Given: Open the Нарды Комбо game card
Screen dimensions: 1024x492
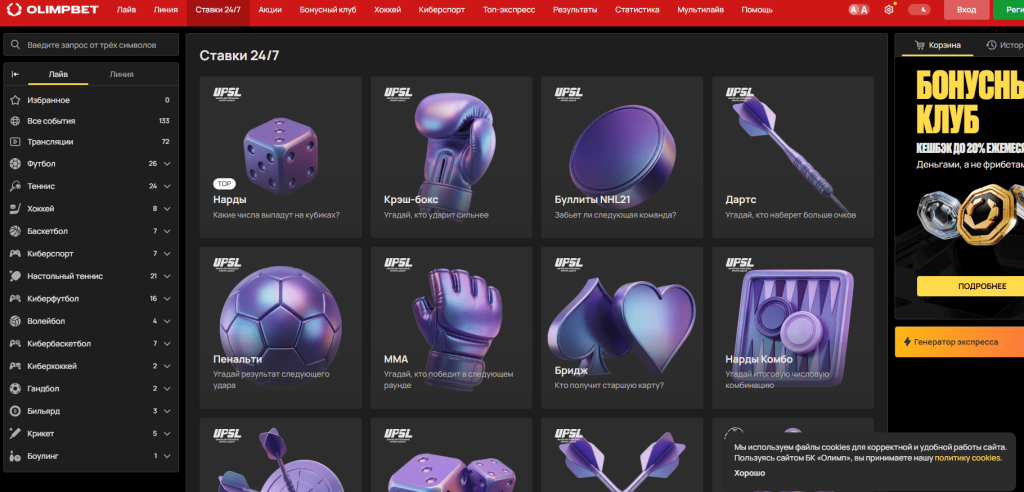Looking at the screenshot, I should 793,328.
